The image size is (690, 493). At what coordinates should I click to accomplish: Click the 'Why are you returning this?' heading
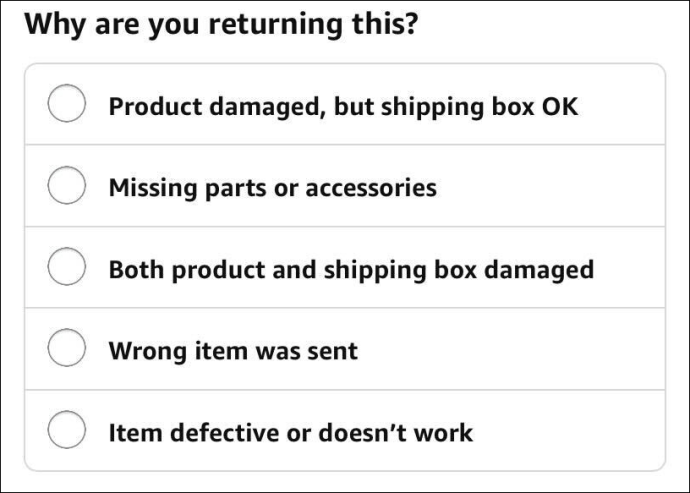(221, 25)
